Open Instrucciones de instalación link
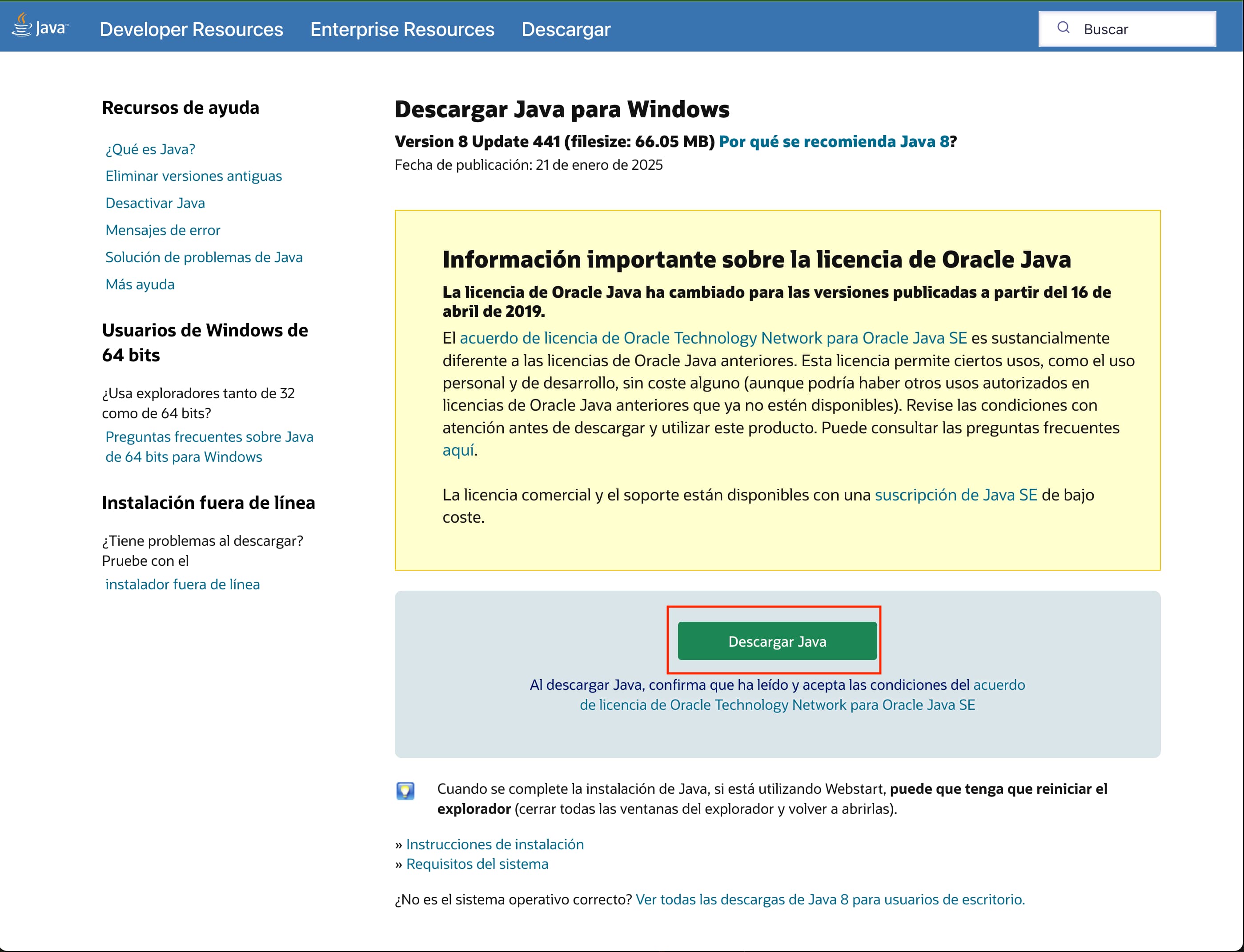 point(495,844)
